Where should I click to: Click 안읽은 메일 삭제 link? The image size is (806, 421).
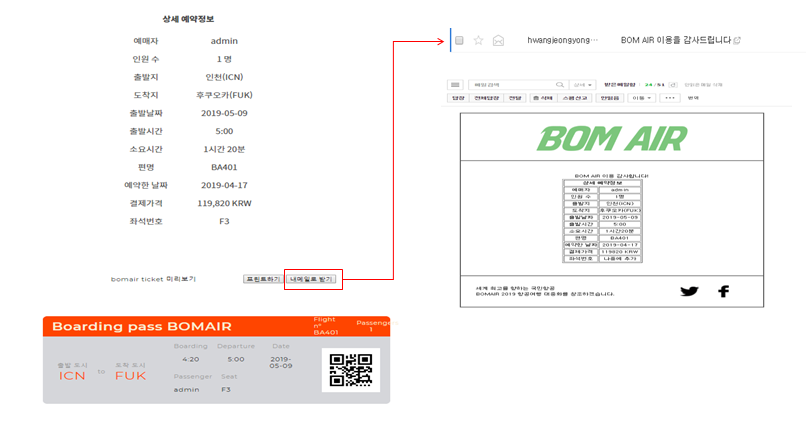pyautogui.click(x=703, y=85)
